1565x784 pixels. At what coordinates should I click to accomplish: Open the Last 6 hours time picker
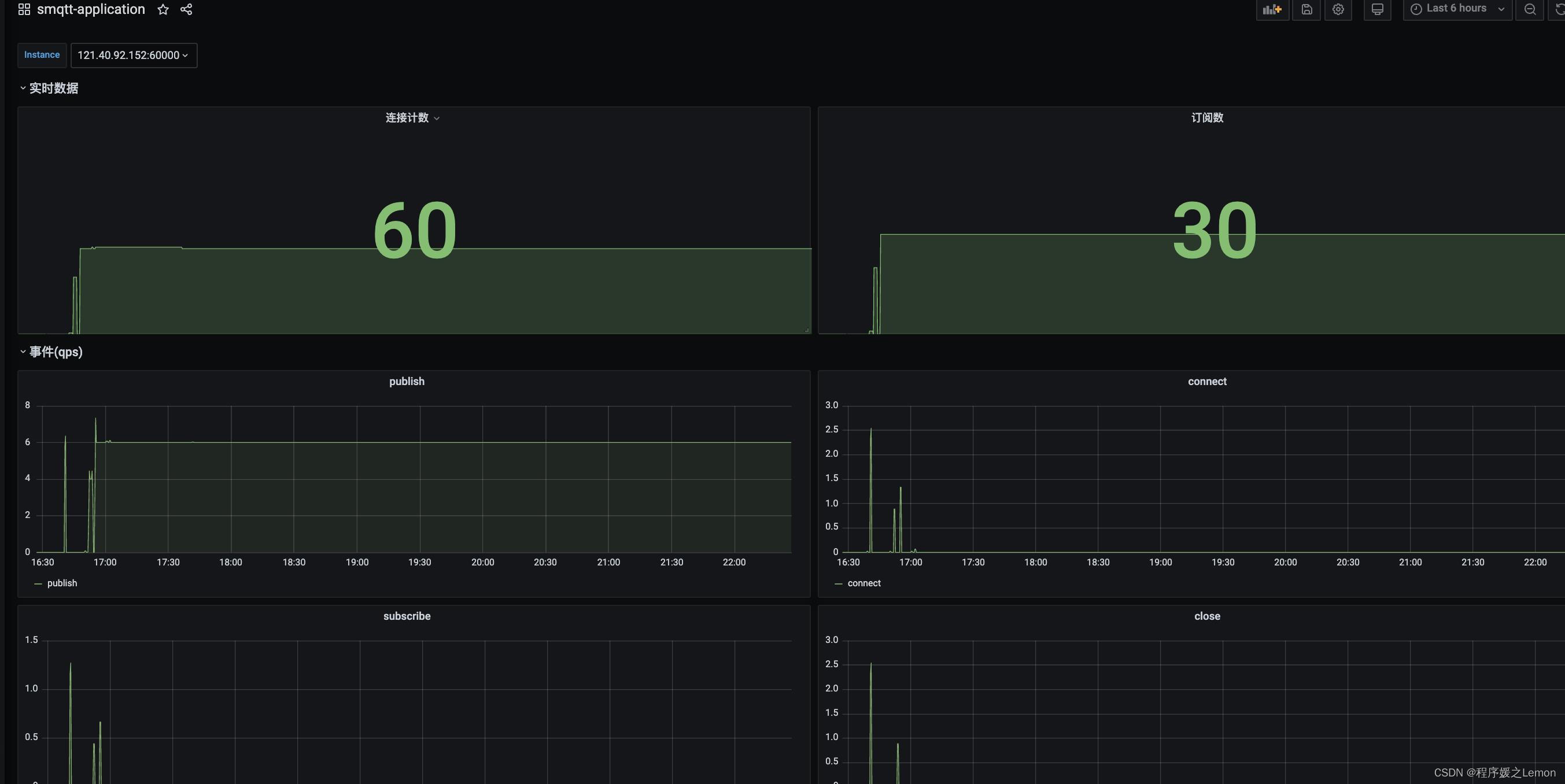coord(1457,9)
